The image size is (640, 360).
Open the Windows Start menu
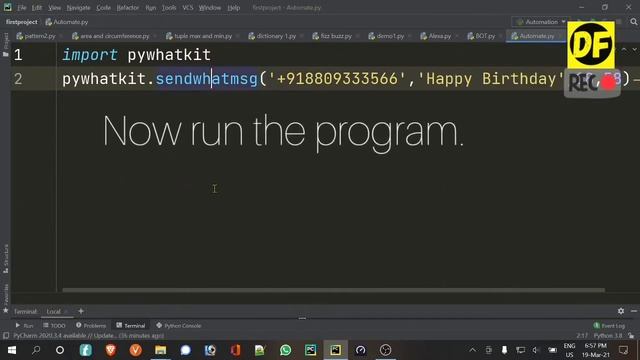pos(11,350)
